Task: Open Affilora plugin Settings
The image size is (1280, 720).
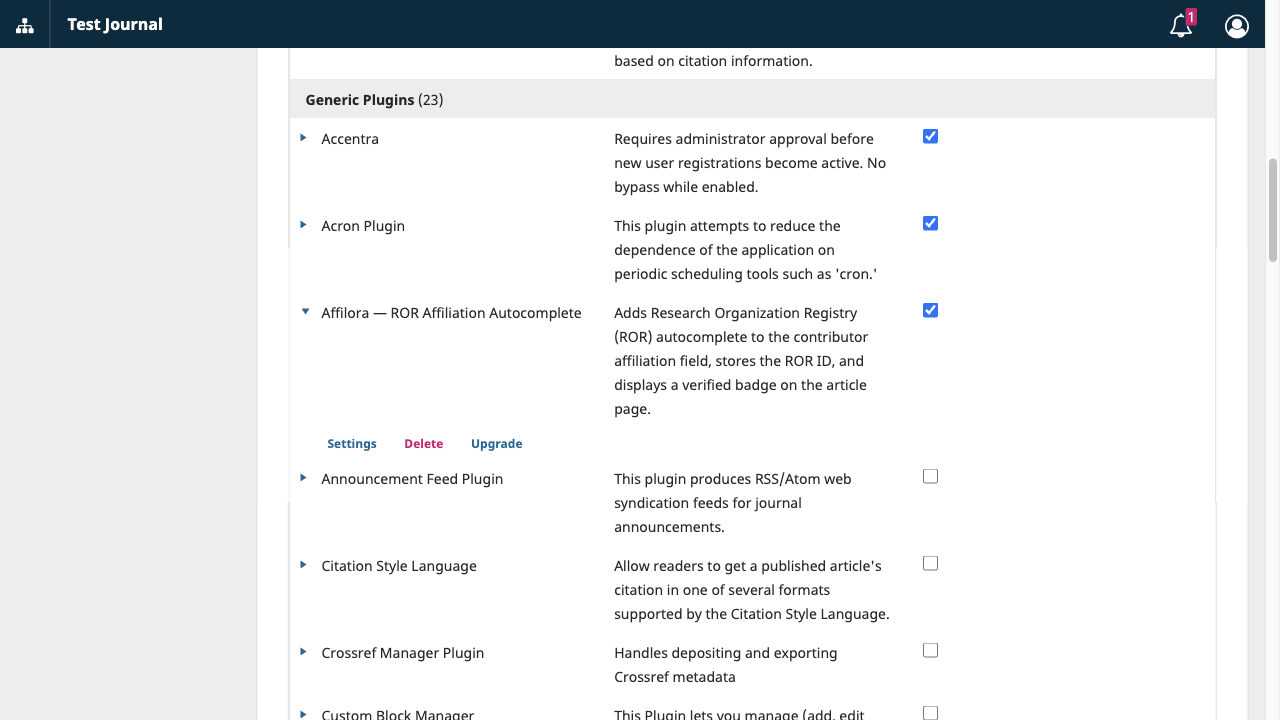Action: click(x=352, y=444)
